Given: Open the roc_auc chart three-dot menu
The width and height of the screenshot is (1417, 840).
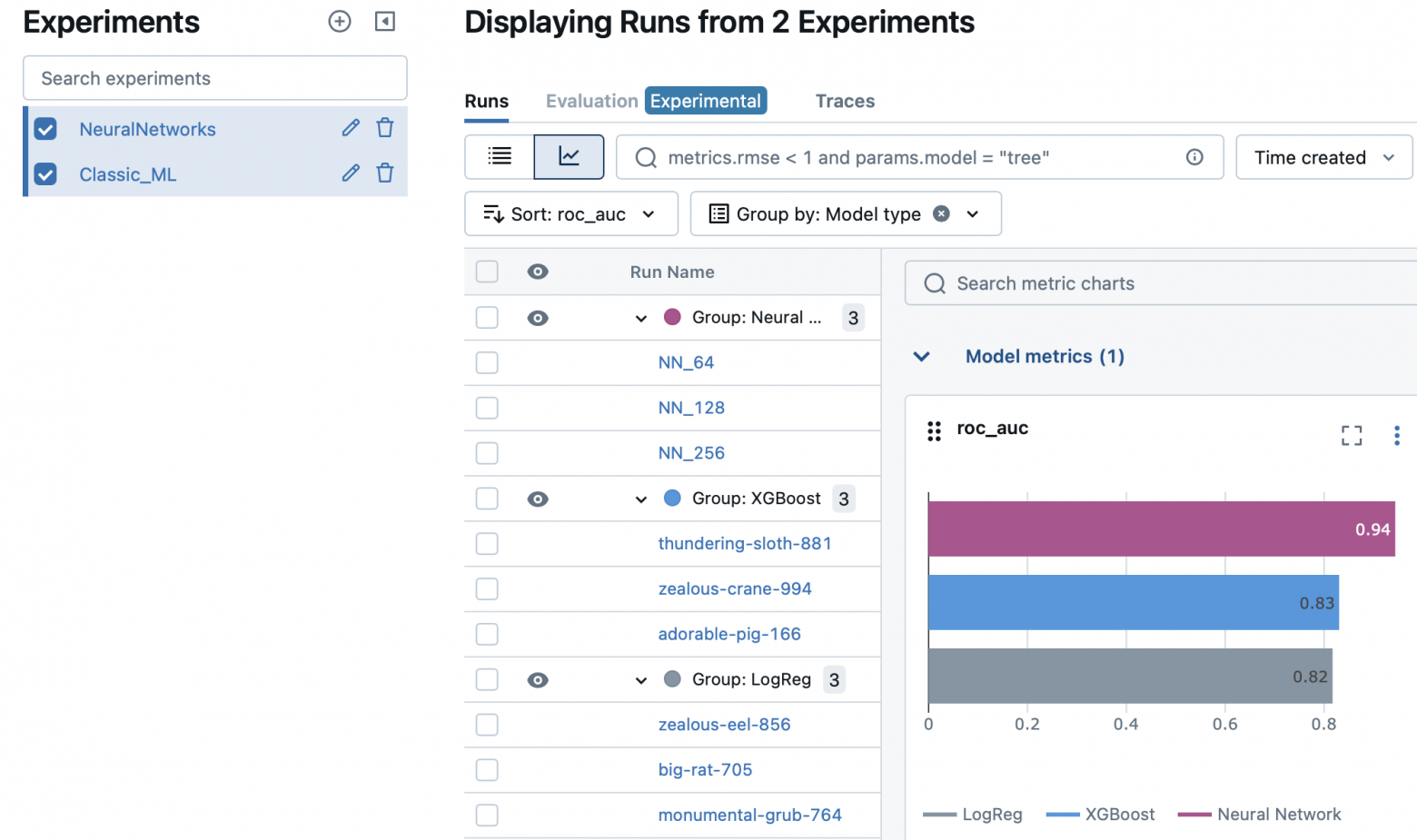Looking at the screenshot, I should point(1396,436).
